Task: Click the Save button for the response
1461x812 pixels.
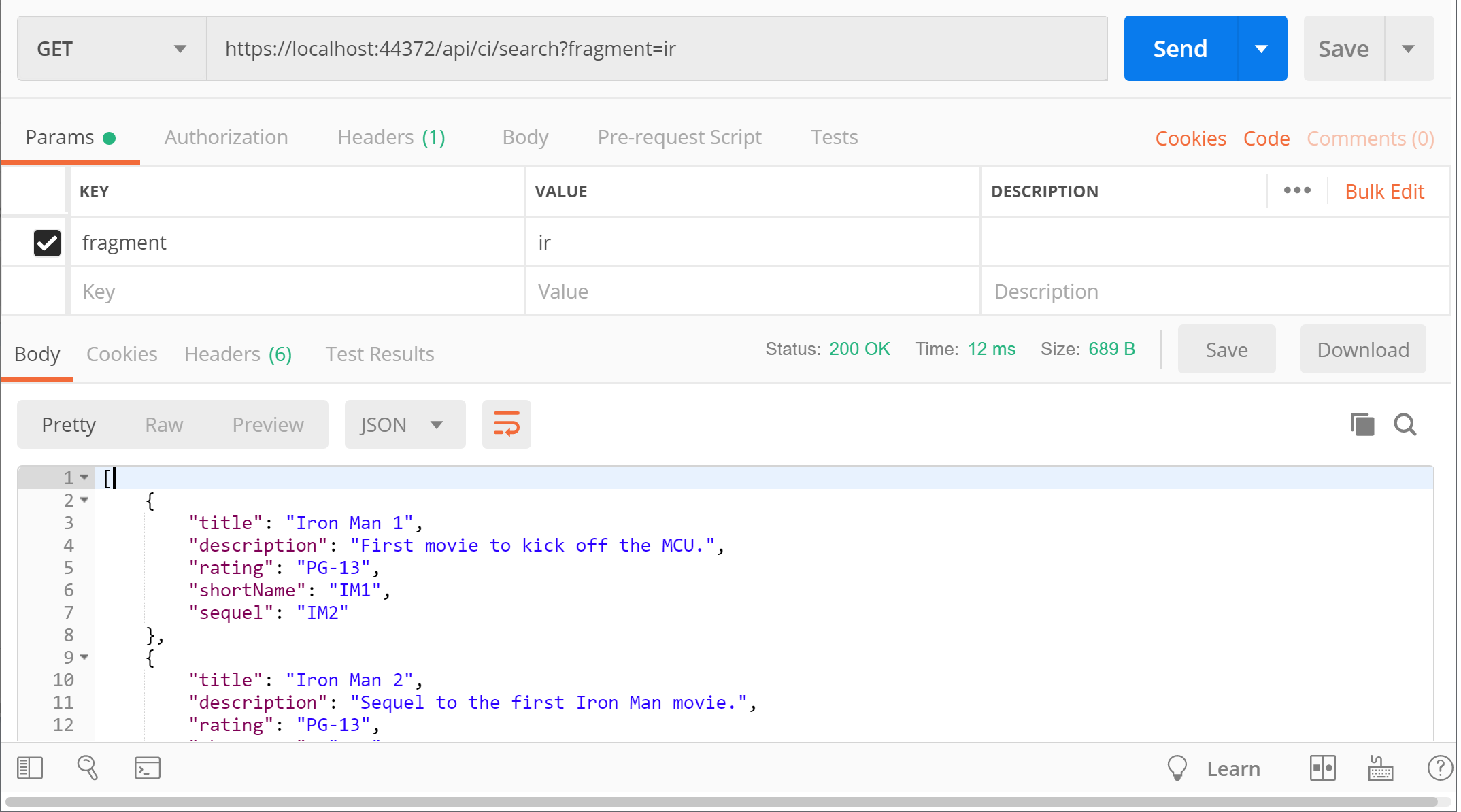Action: [1225, 350]
